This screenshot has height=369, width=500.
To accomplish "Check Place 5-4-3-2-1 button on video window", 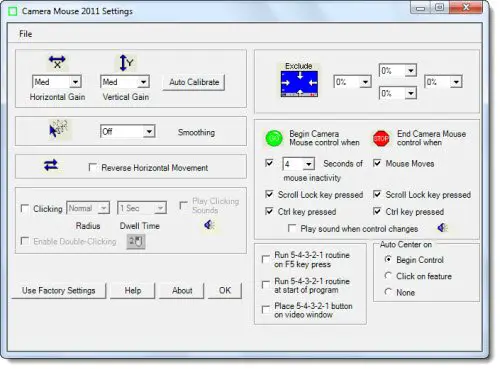I will [x=266, y=310].
